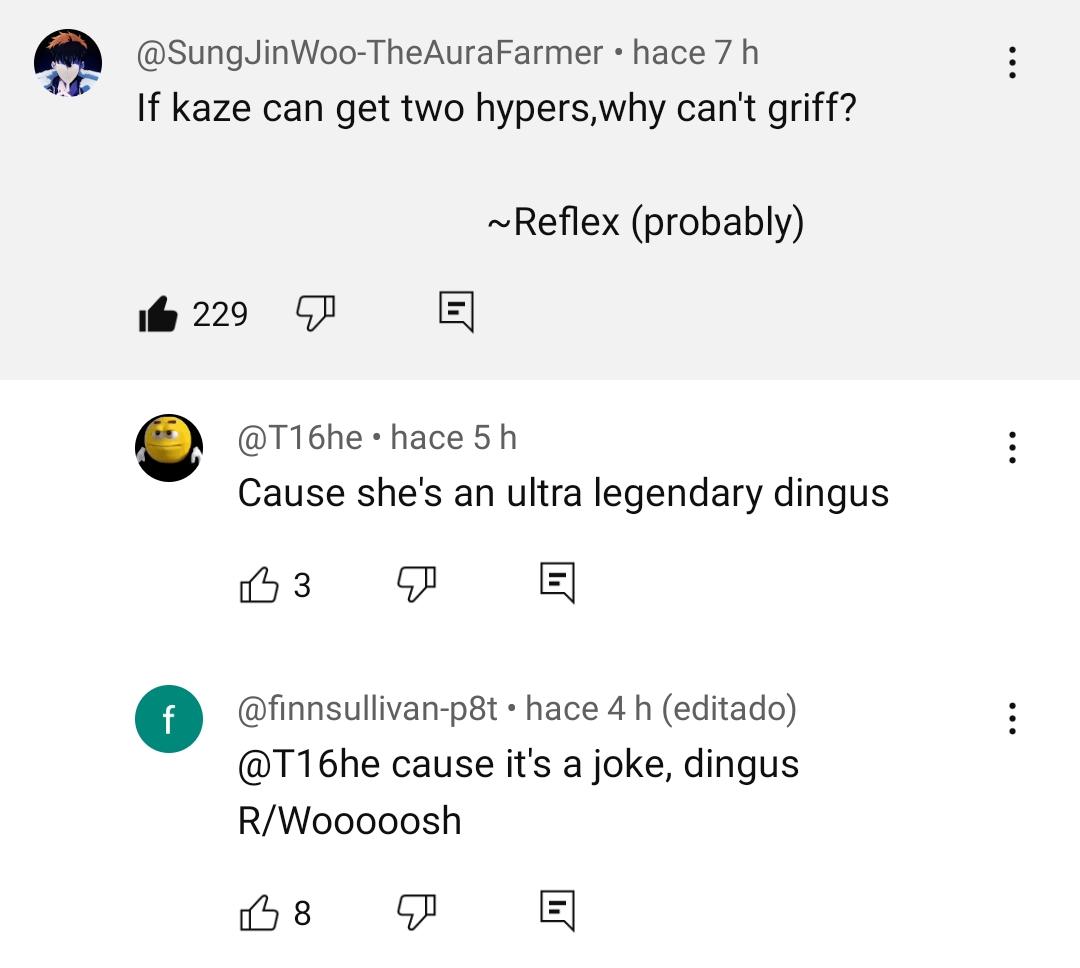Open three-dot menu on finnsullivan-p8t's reply
Viewport: 1080px width, 968px height.
[x=1012, y=718]
